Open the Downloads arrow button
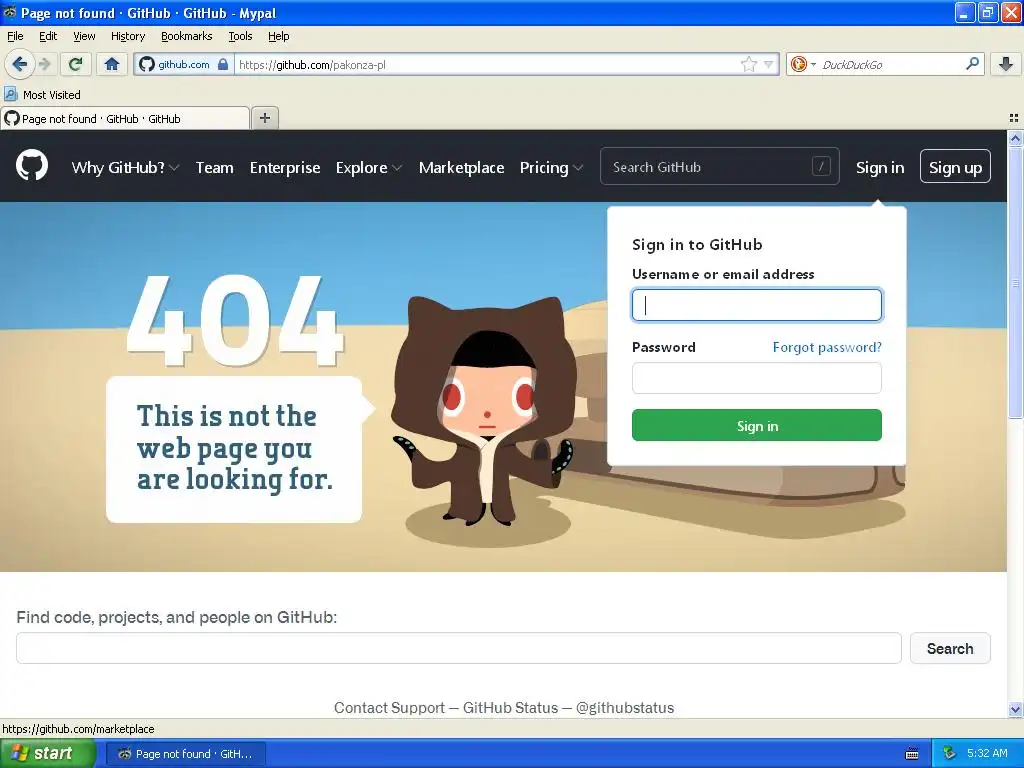Image resolution: width=1024 pixels, height=768 pixels. click(1006, 64)
